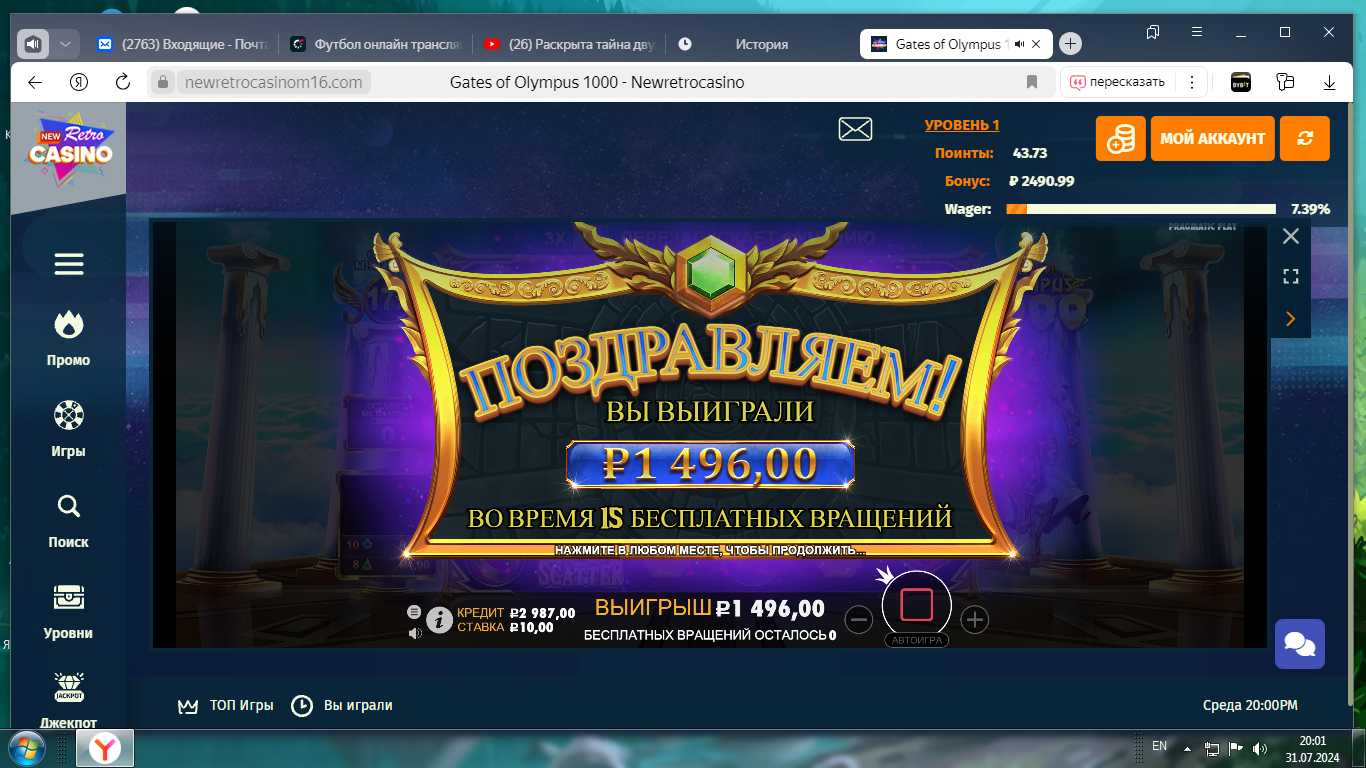Click the address bar URL newretrocasinom16.com
This screenshot has height=768, width=1366.
[274, 82]
